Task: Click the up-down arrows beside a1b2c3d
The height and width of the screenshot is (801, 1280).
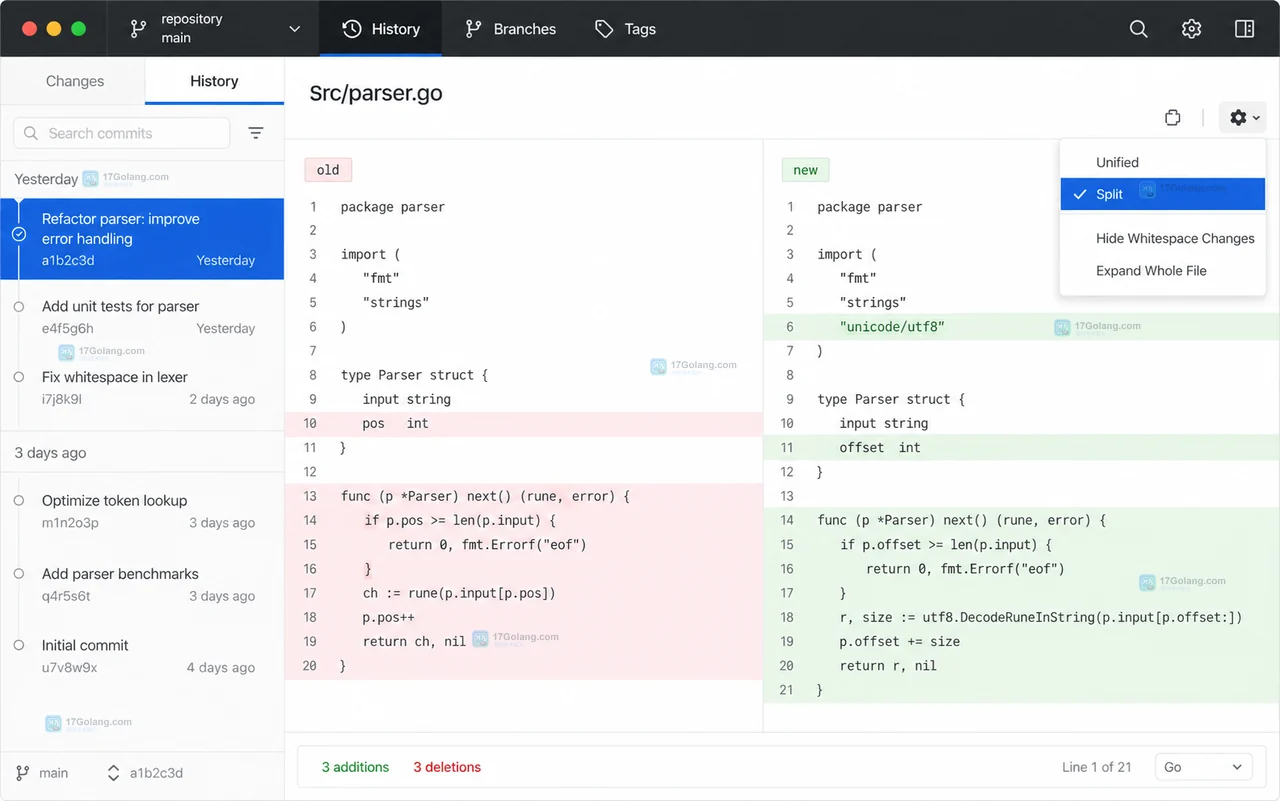Action: tap(113, 773)
